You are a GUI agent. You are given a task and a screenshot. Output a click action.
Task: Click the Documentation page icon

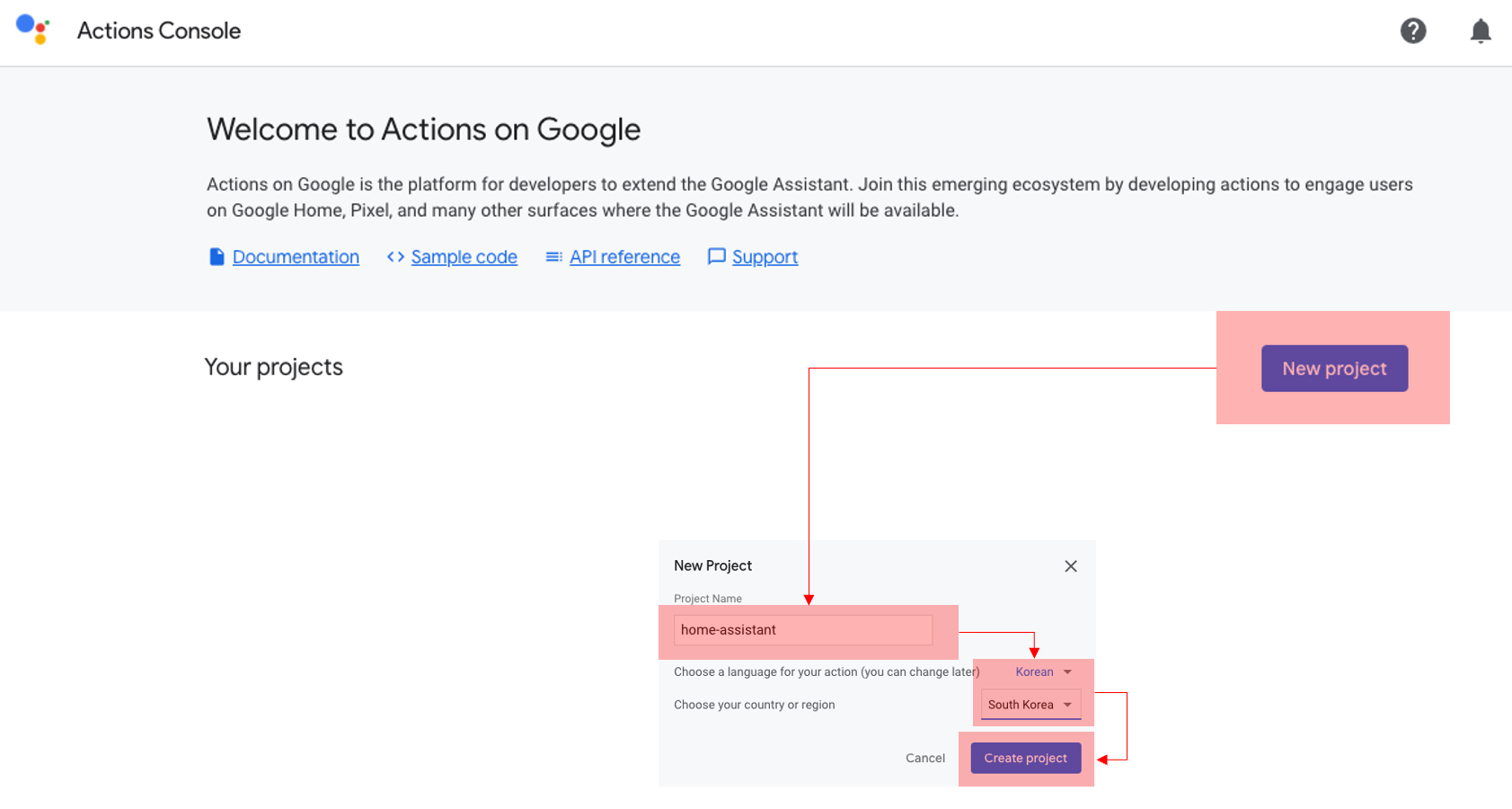pos(217,257)
